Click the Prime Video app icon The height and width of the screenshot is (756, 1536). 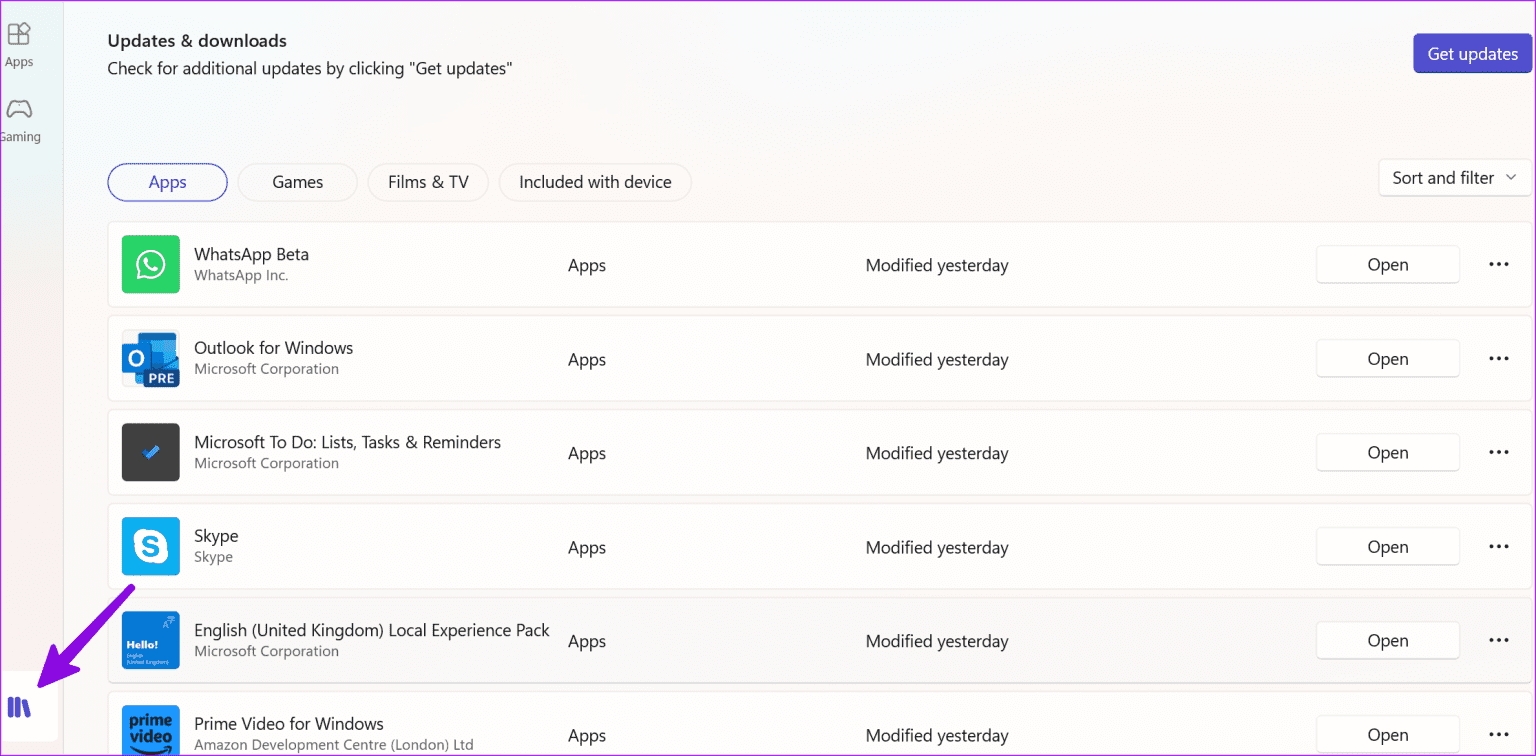tap(151, 731)
